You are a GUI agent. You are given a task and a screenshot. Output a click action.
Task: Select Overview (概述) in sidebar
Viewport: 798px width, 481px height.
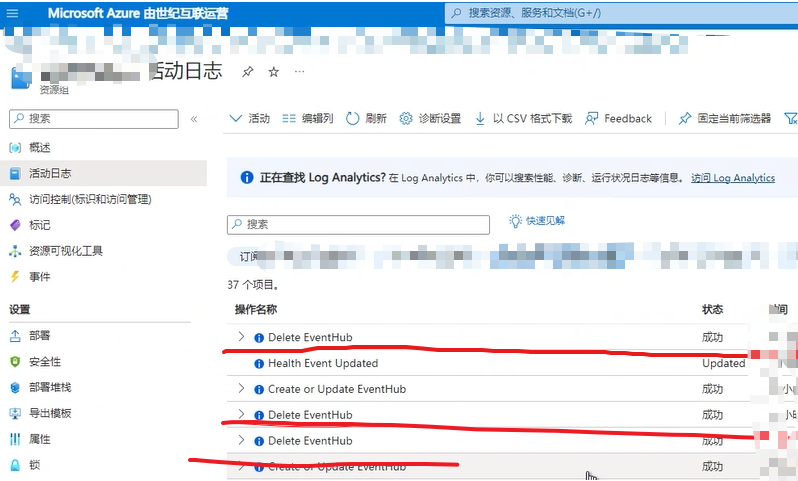coord(39,147)
